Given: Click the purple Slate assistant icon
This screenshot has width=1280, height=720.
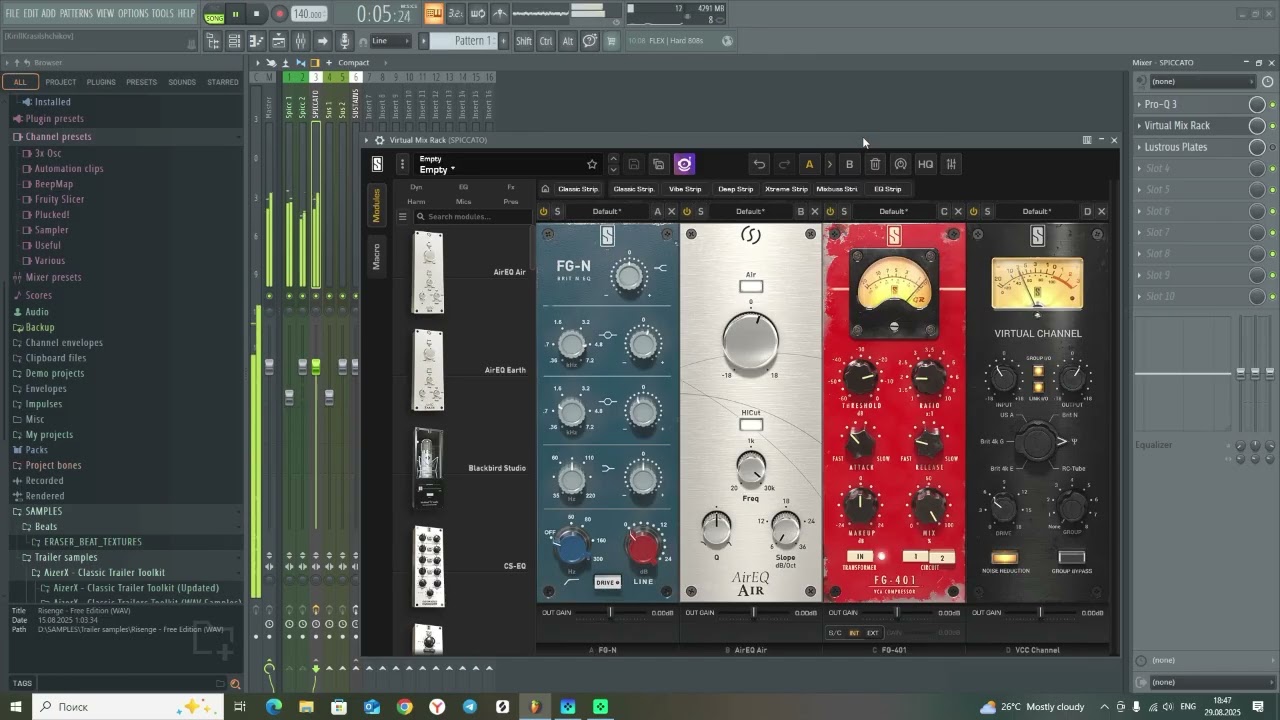Looking at the screenshot, I should pos(684,165).
